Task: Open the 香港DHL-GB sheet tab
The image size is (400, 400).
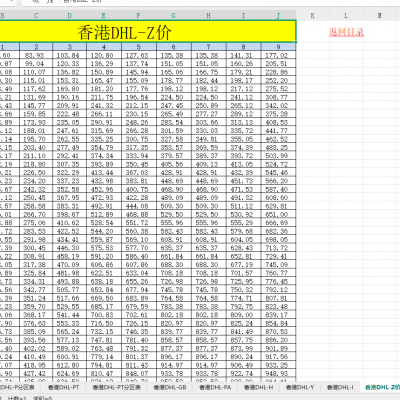Action: (x=170, y=387)
